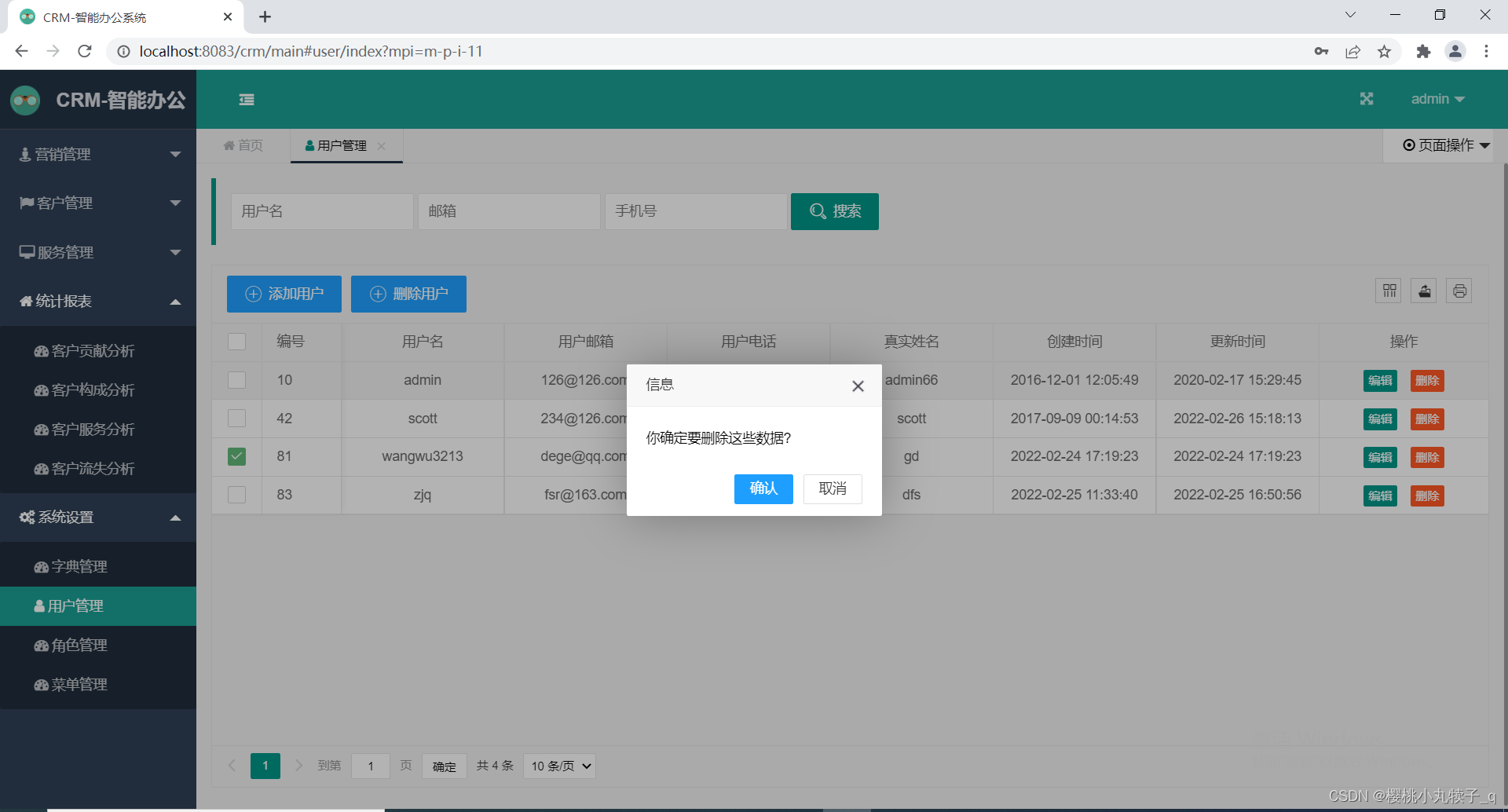Viewport: 1508px width, 812px height.
Task: Click the export data icon
Action: point(1424,291)
